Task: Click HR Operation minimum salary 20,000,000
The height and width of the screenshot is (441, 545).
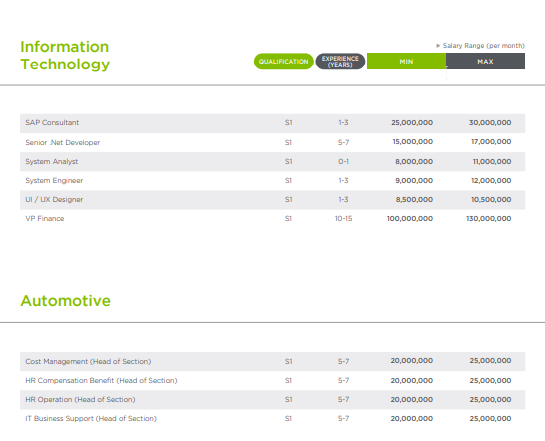Action: tap(412, 400)
